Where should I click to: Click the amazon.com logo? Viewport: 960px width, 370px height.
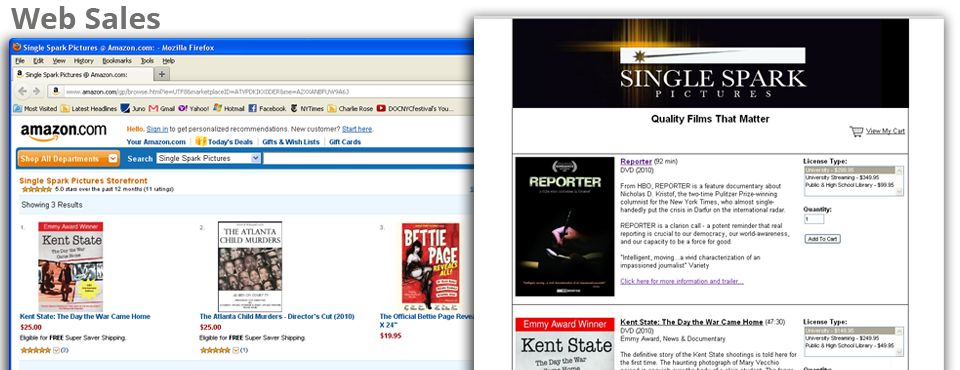click(x=64, y=132)
